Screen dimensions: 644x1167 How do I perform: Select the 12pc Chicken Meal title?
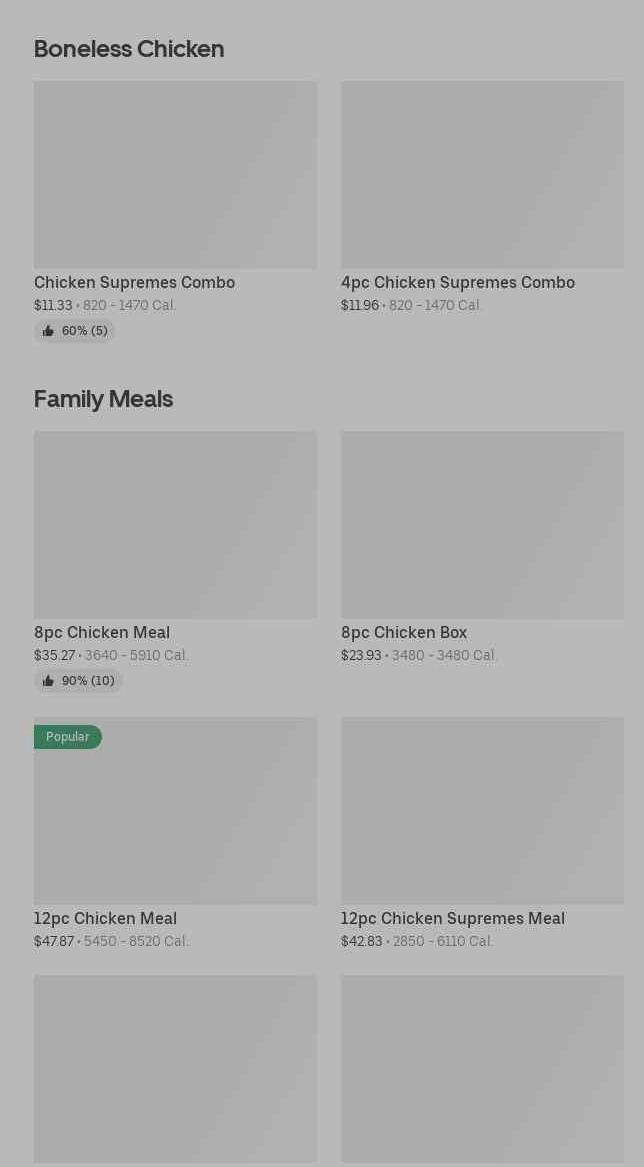point(106,918)
